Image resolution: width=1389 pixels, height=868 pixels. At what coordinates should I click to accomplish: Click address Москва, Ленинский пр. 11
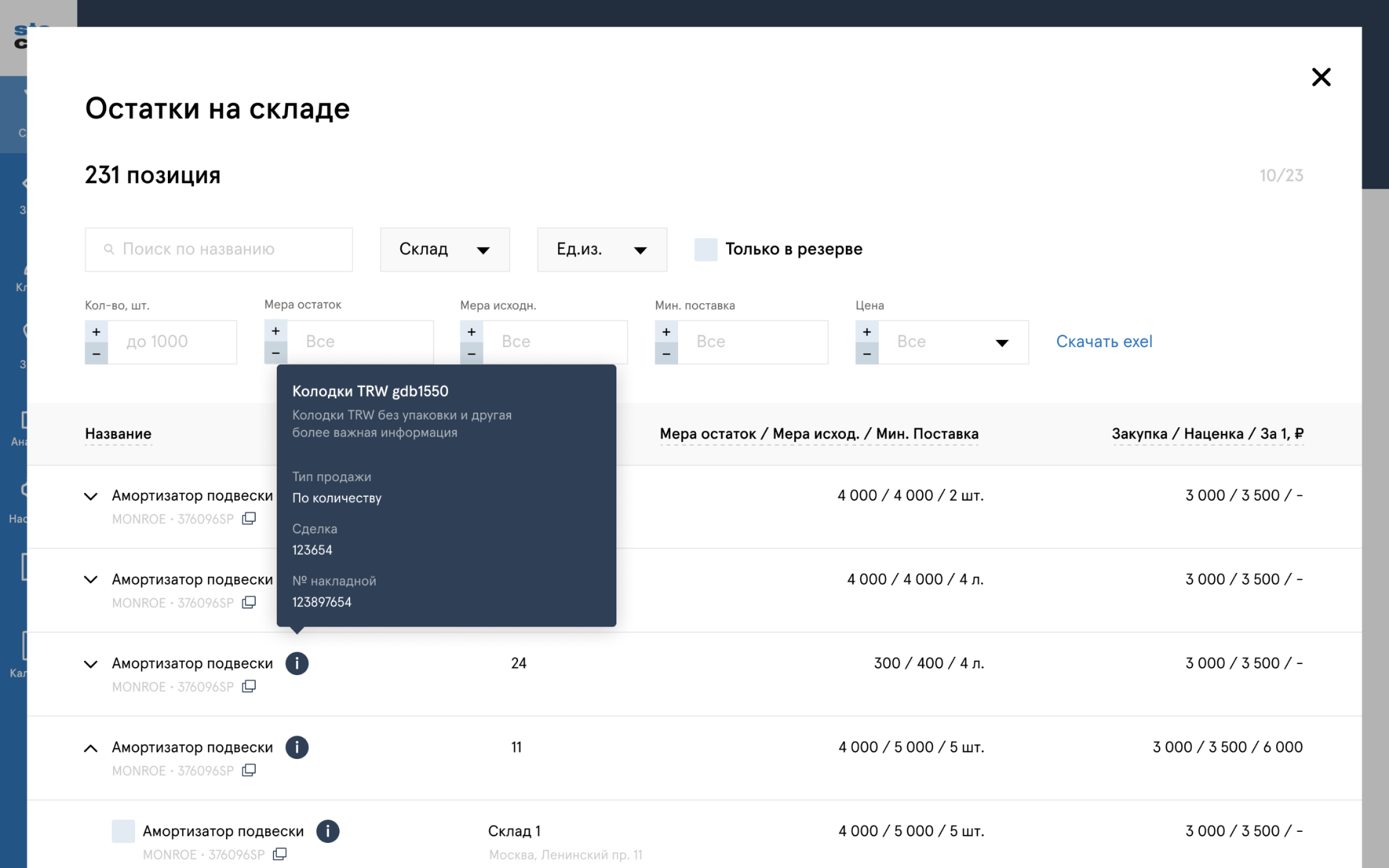[565, 855]
